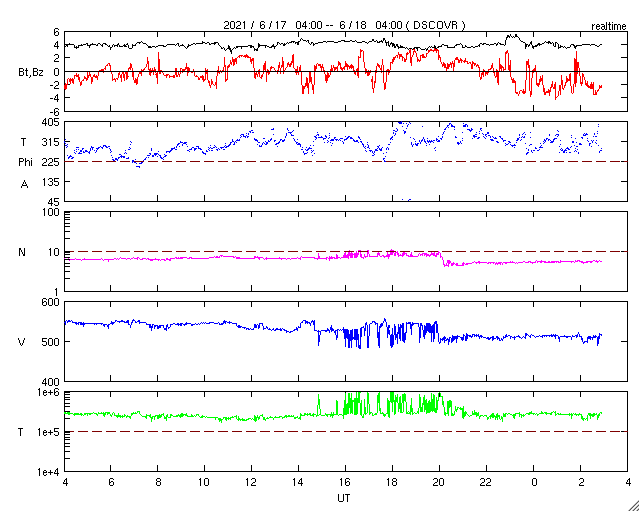This screenshot has height=512, width=640.
Task: Click the '1e+6' temperature tick label
Action: [48, 392]
